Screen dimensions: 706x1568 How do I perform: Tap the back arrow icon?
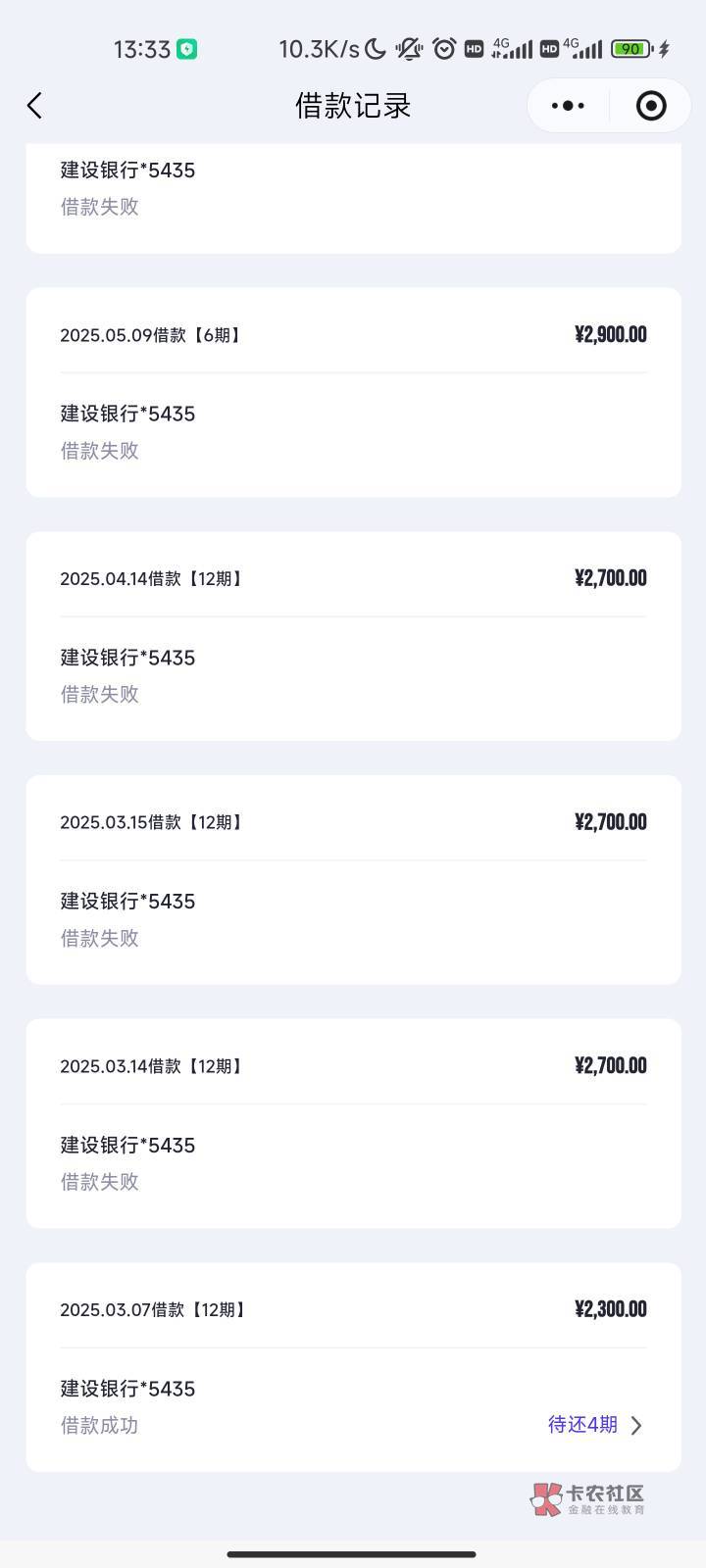pyautogui.click(x=35, y=106)
